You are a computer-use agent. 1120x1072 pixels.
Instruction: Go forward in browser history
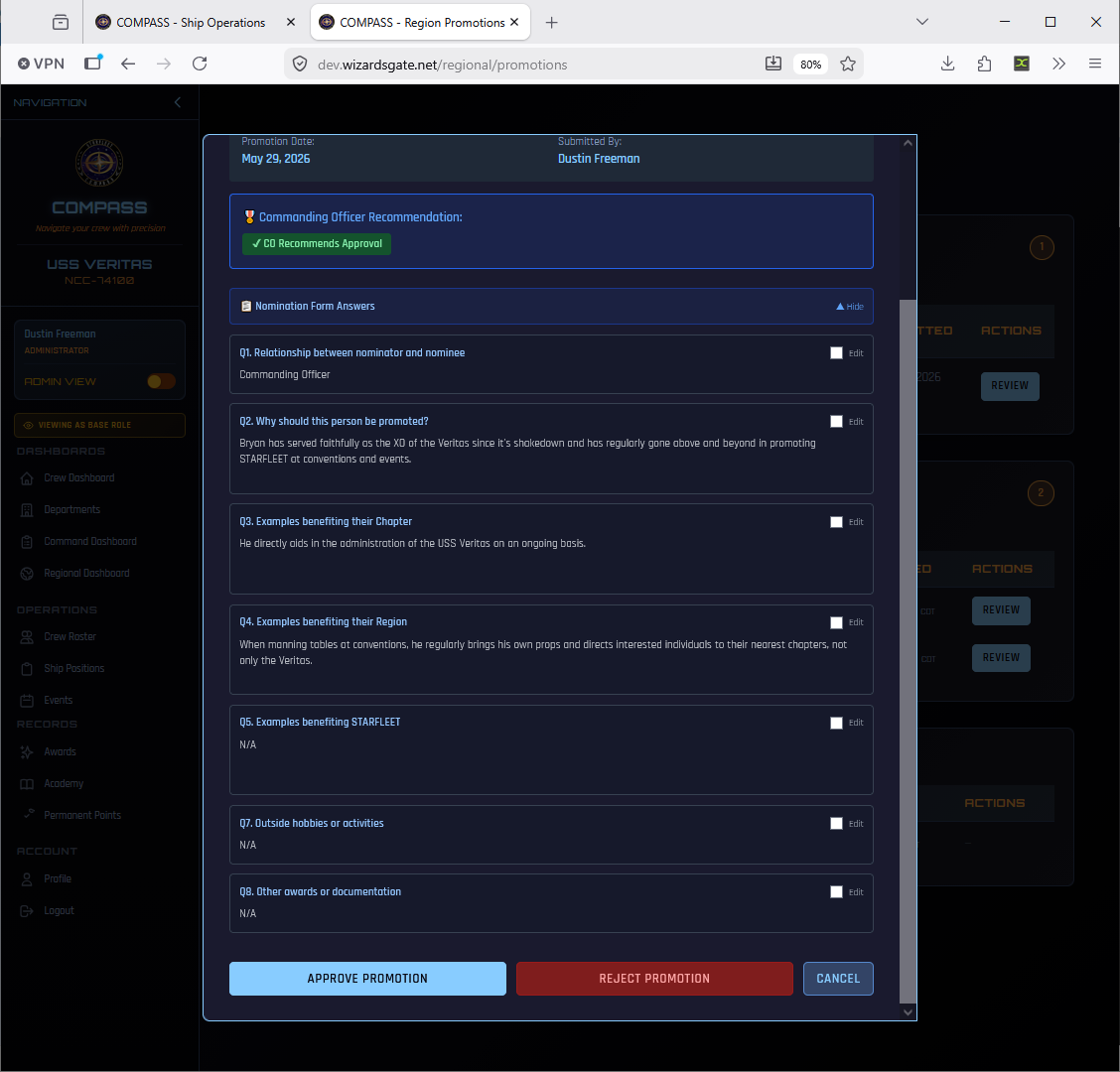click(x=164, y=64)
